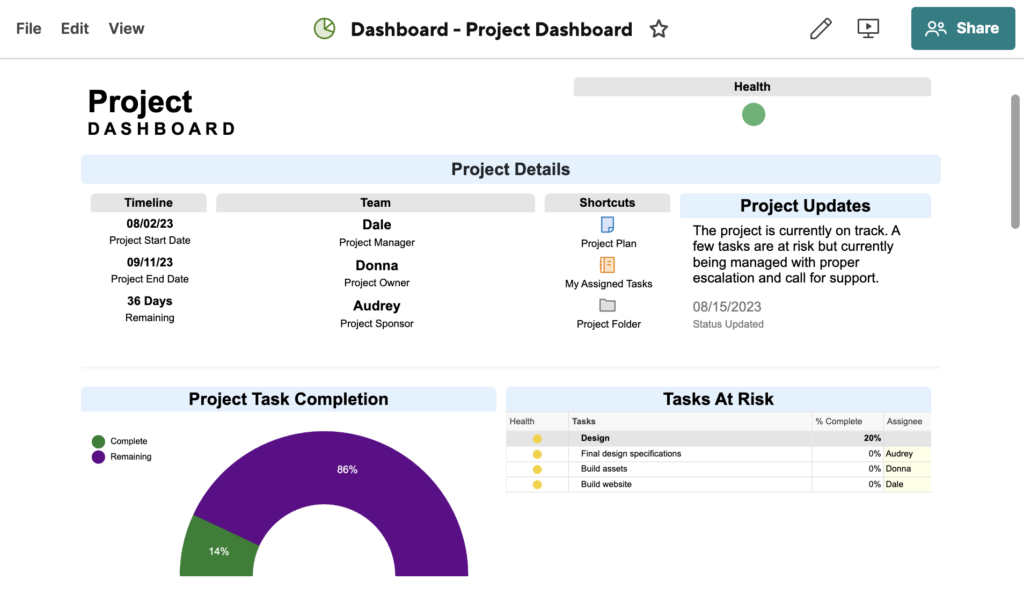Open the Project Plan sheet icon

tap(608, 225)
